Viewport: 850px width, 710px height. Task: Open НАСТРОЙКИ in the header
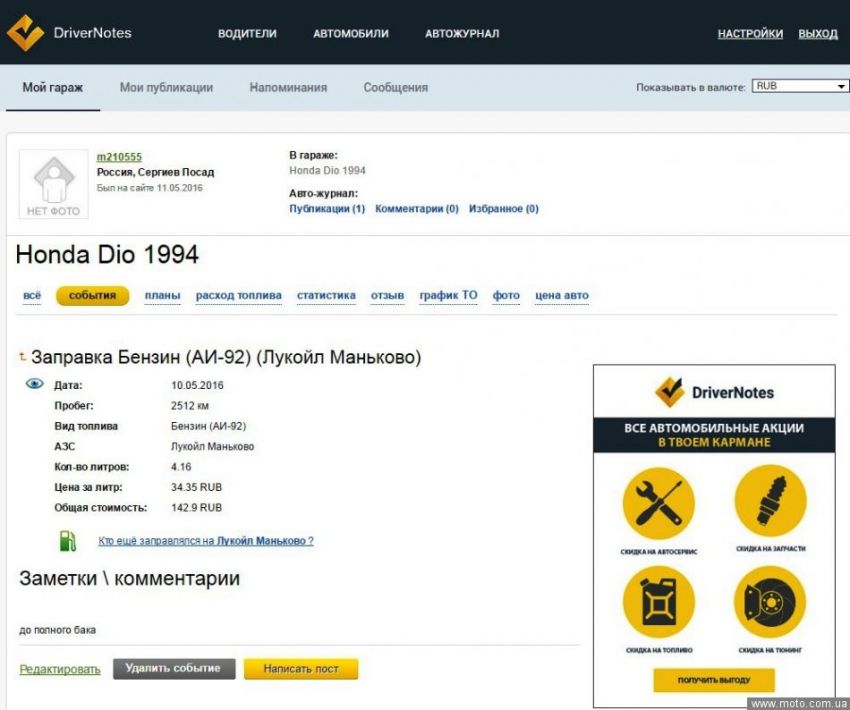tap(750, 34)
